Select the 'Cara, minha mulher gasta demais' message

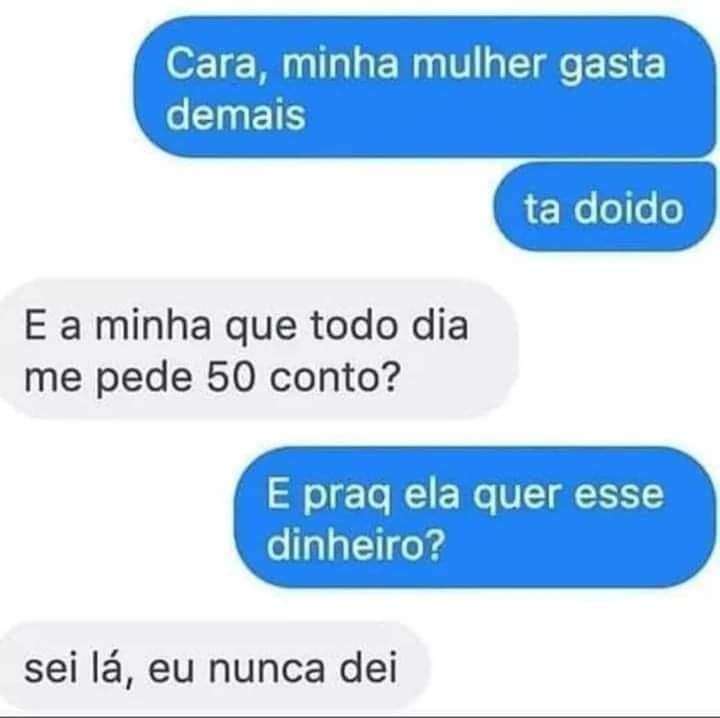tap(425, 87)
